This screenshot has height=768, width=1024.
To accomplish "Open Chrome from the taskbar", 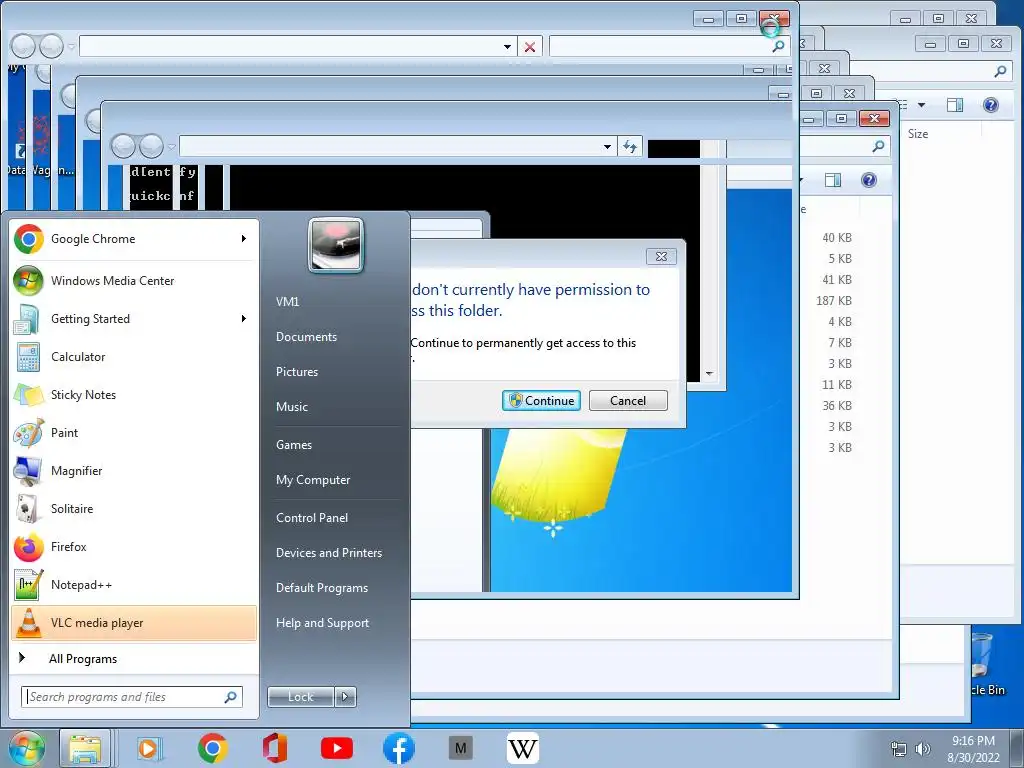I will coord(212,748).
